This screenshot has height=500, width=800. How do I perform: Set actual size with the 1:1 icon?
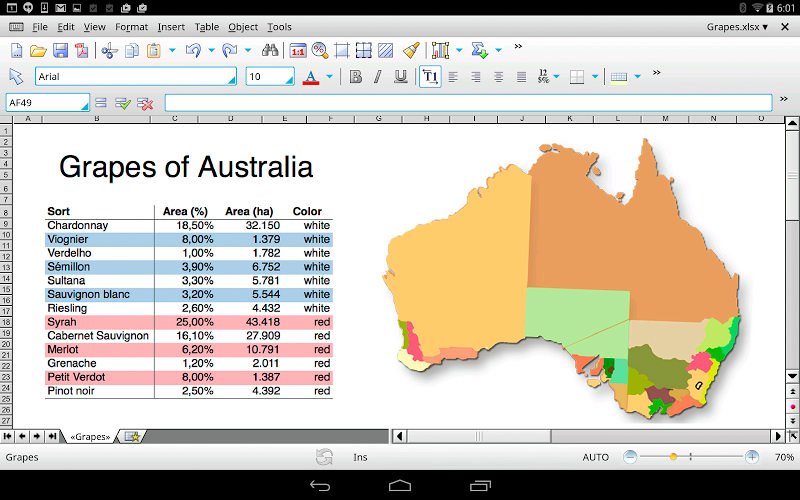(x=297, y=50)
